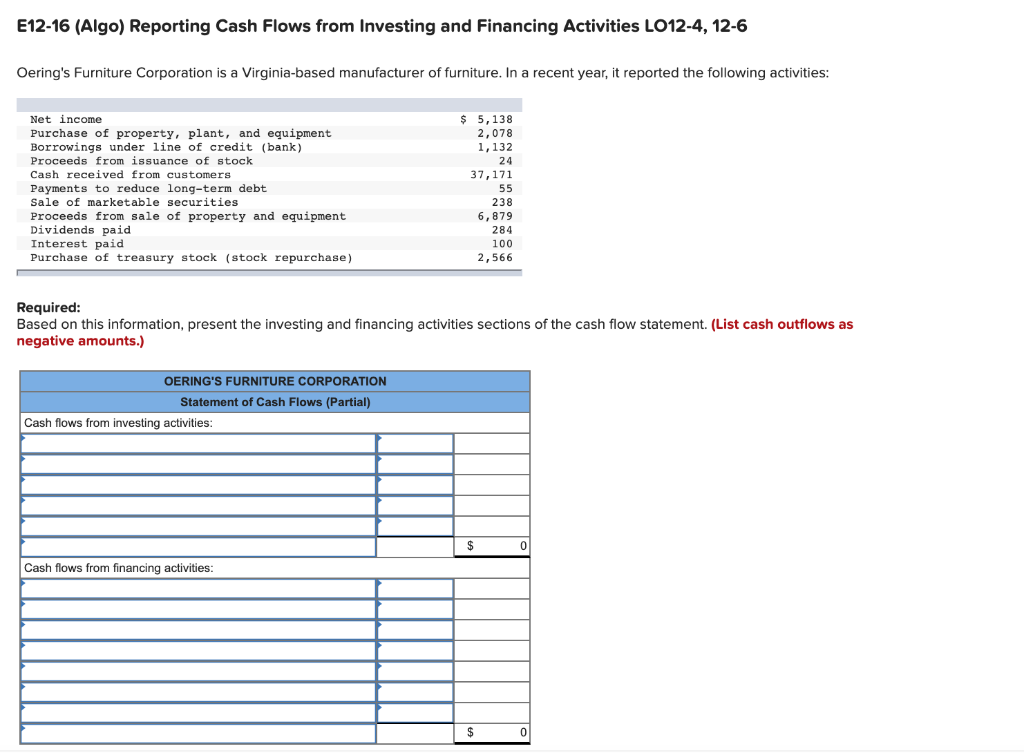Click 'Purchase of treasury stock (stock repurchase)' label

[x=191, y=257]
